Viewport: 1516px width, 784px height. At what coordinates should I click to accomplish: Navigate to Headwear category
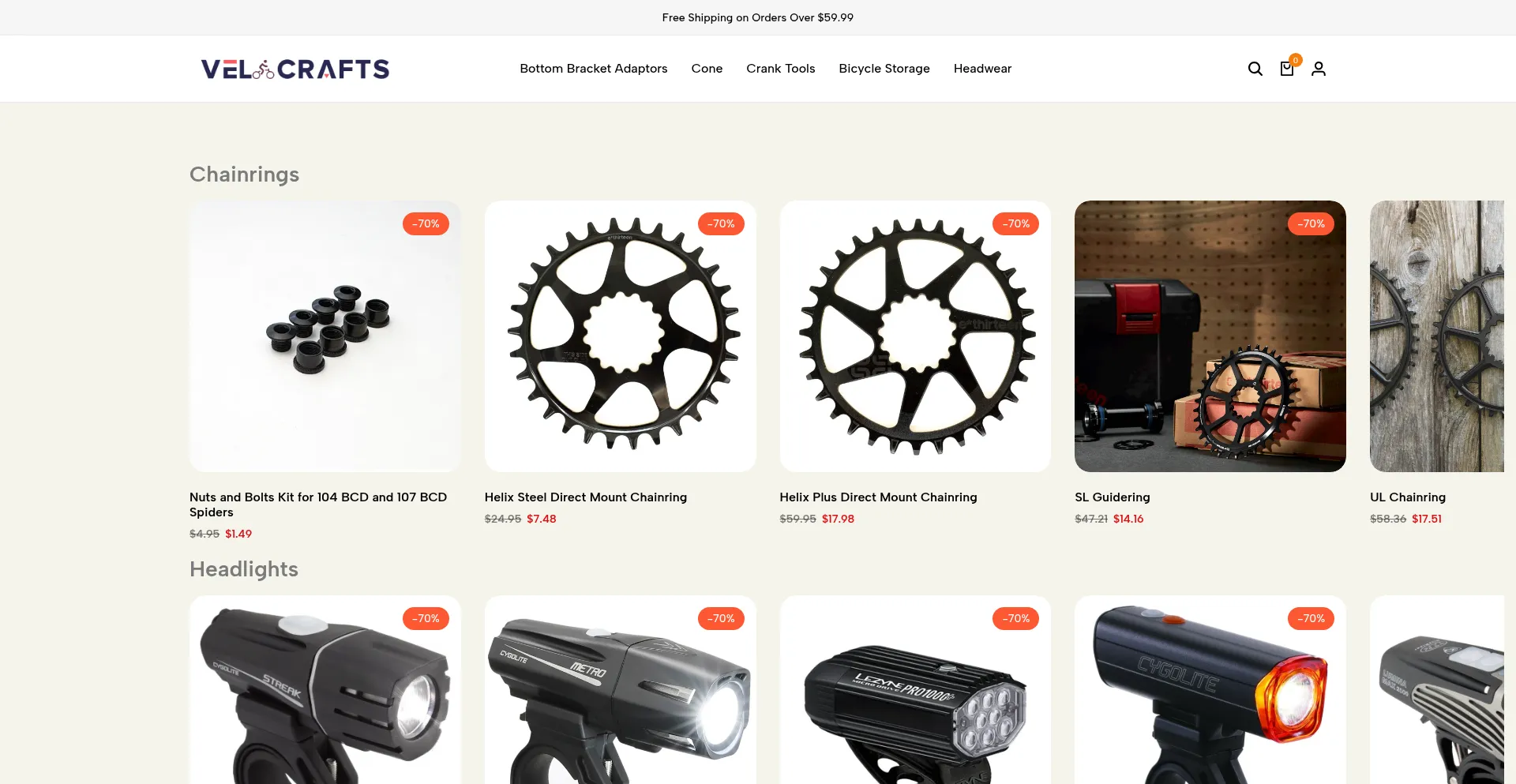click(x=982, y=69)
